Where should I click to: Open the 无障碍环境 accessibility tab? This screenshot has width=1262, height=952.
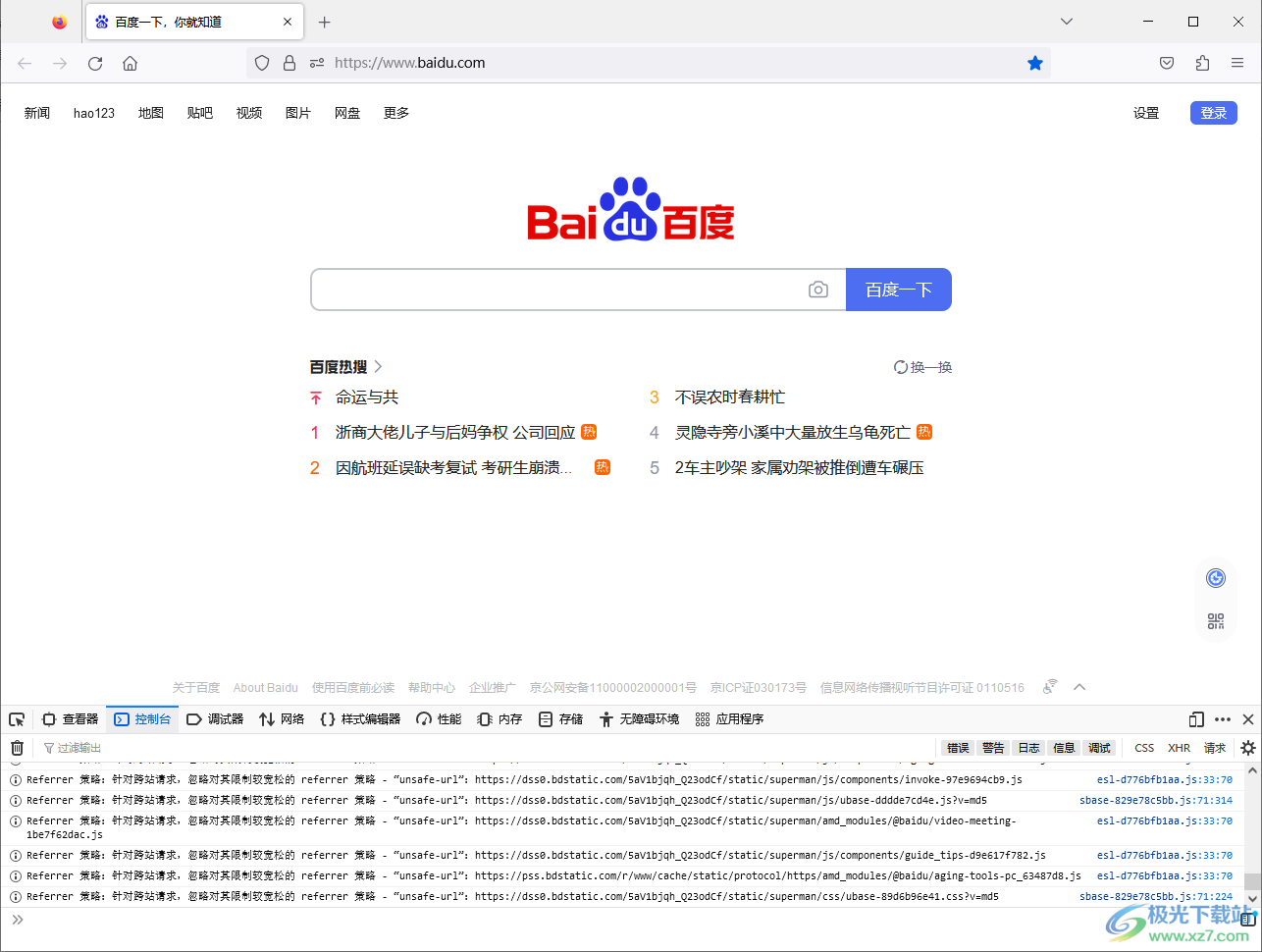(x=639, y=719)
